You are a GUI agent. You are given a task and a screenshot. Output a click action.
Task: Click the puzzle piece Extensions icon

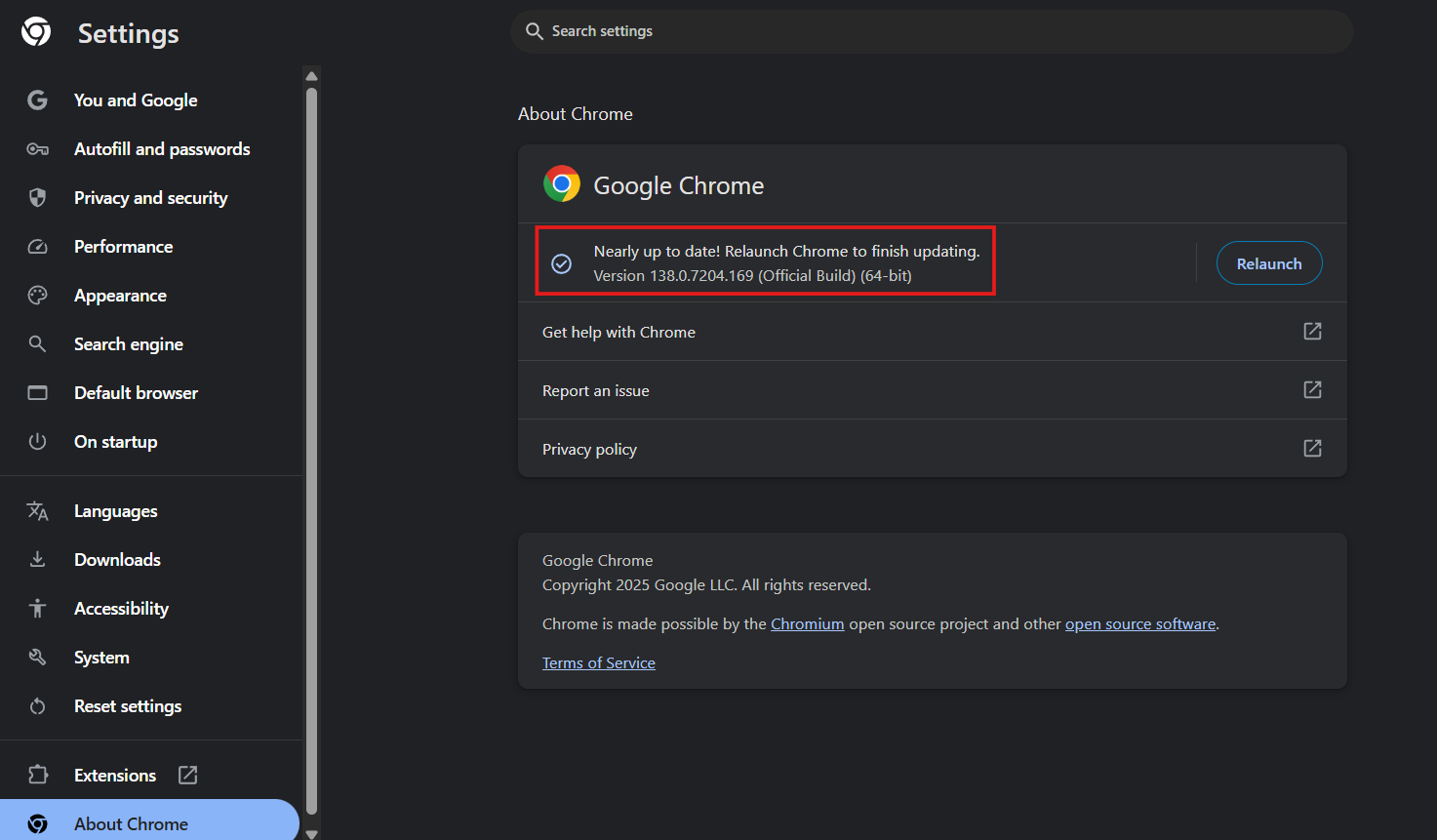click(37, 775)
